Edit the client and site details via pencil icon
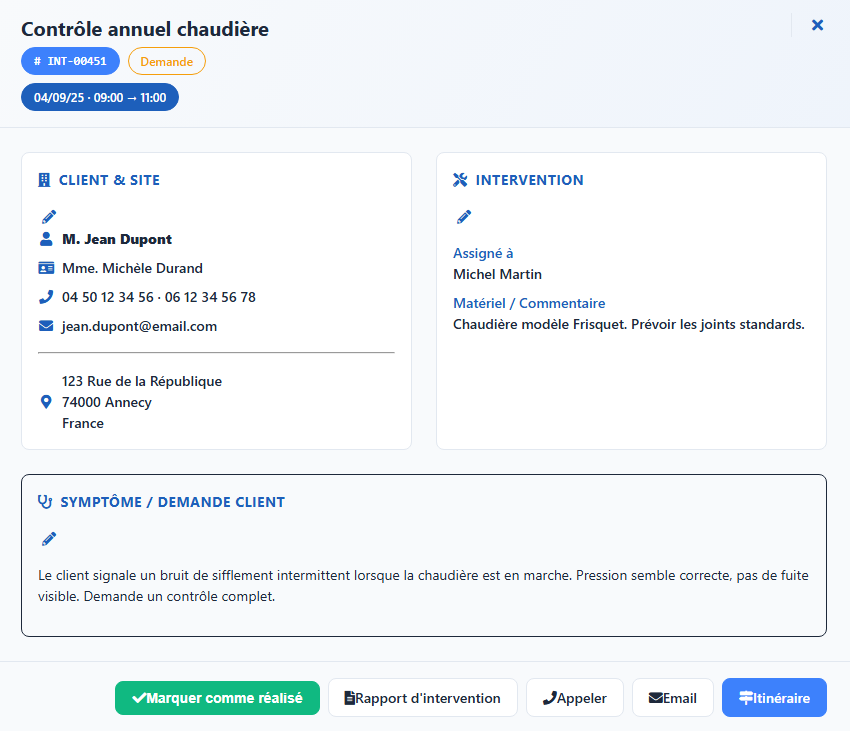850x731 pixels. click(x=48, y=216)
